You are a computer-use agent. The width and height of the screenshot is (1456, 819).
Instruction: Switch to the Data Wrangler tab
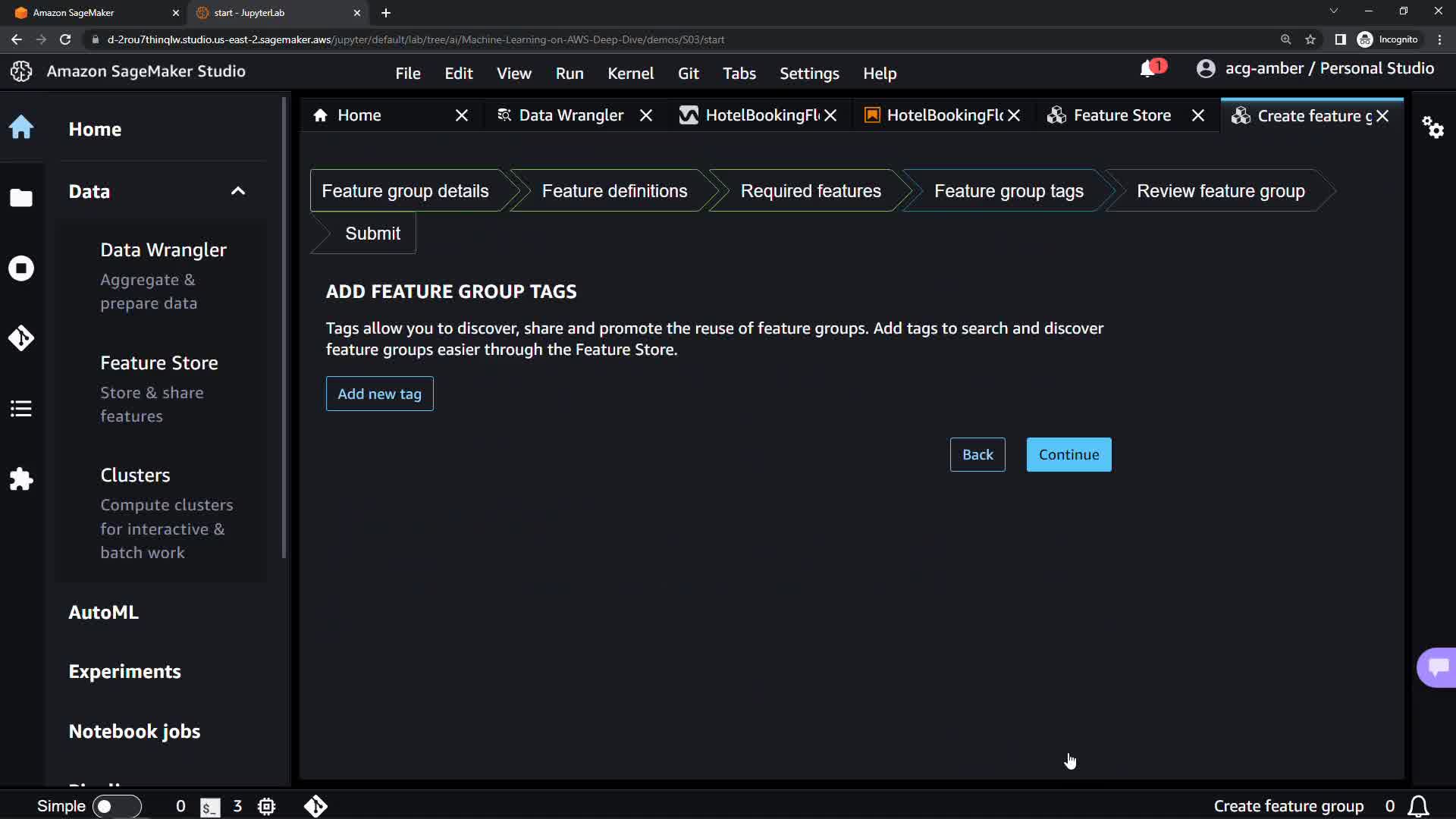570,115
